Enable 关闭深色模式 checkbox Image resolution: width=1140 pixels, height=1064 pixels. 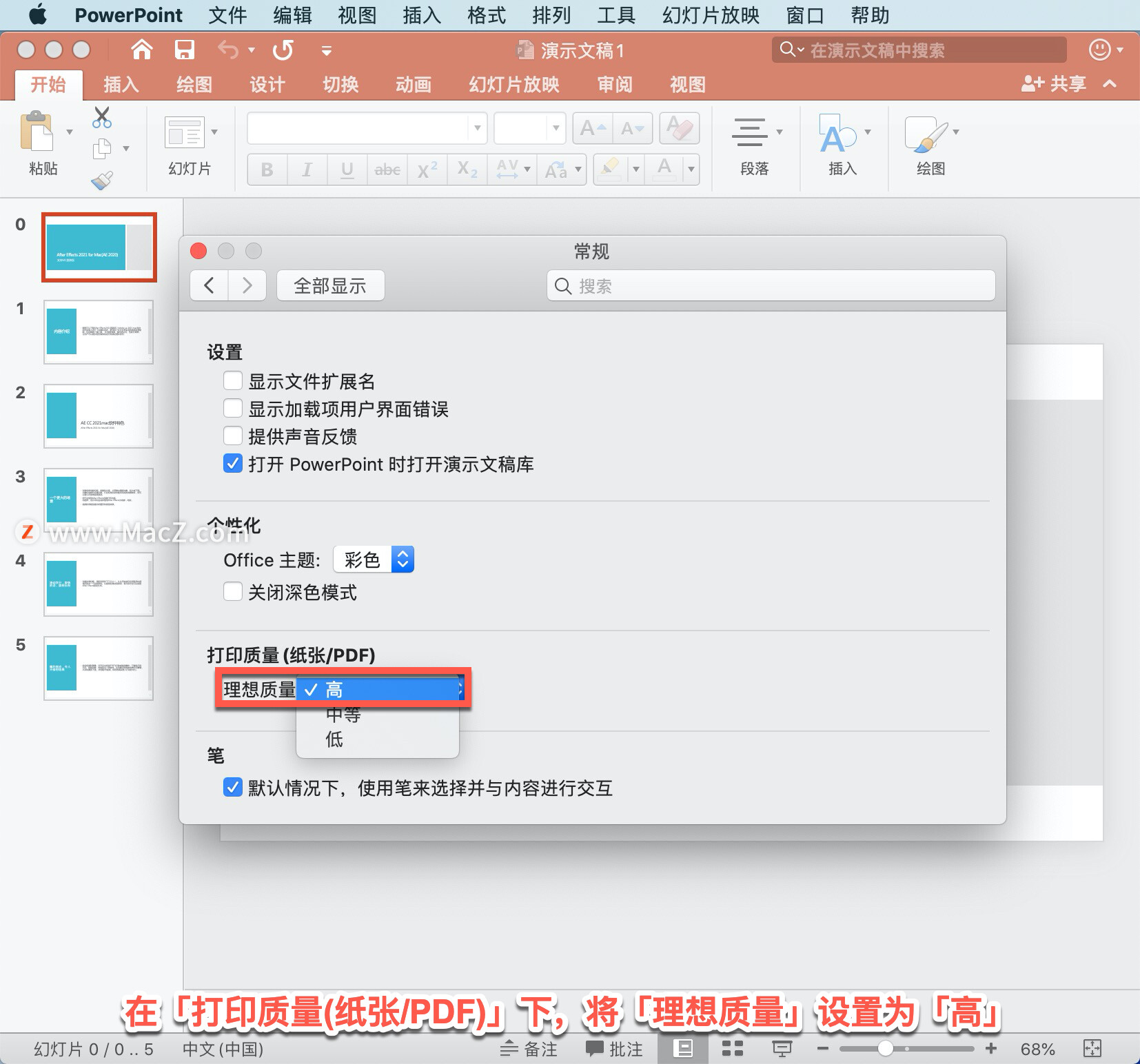[x=233, y=592]
